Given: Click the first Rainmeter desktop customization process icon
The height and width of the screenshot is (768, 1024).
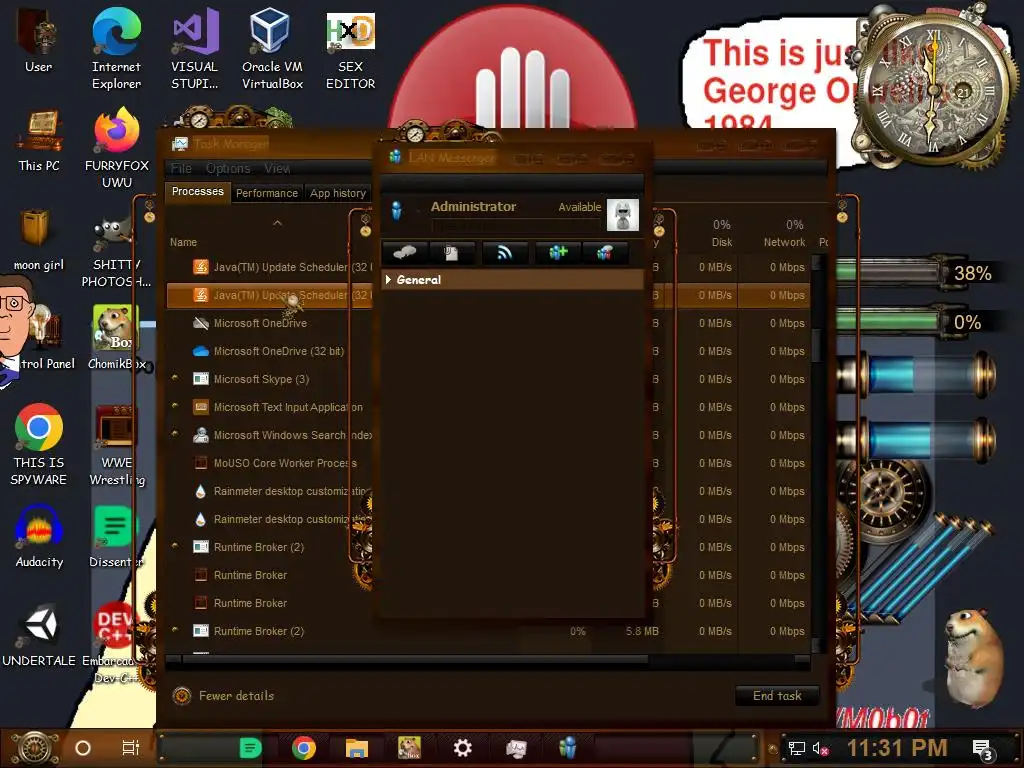Looking at the screenshot, I should point(200,491).
